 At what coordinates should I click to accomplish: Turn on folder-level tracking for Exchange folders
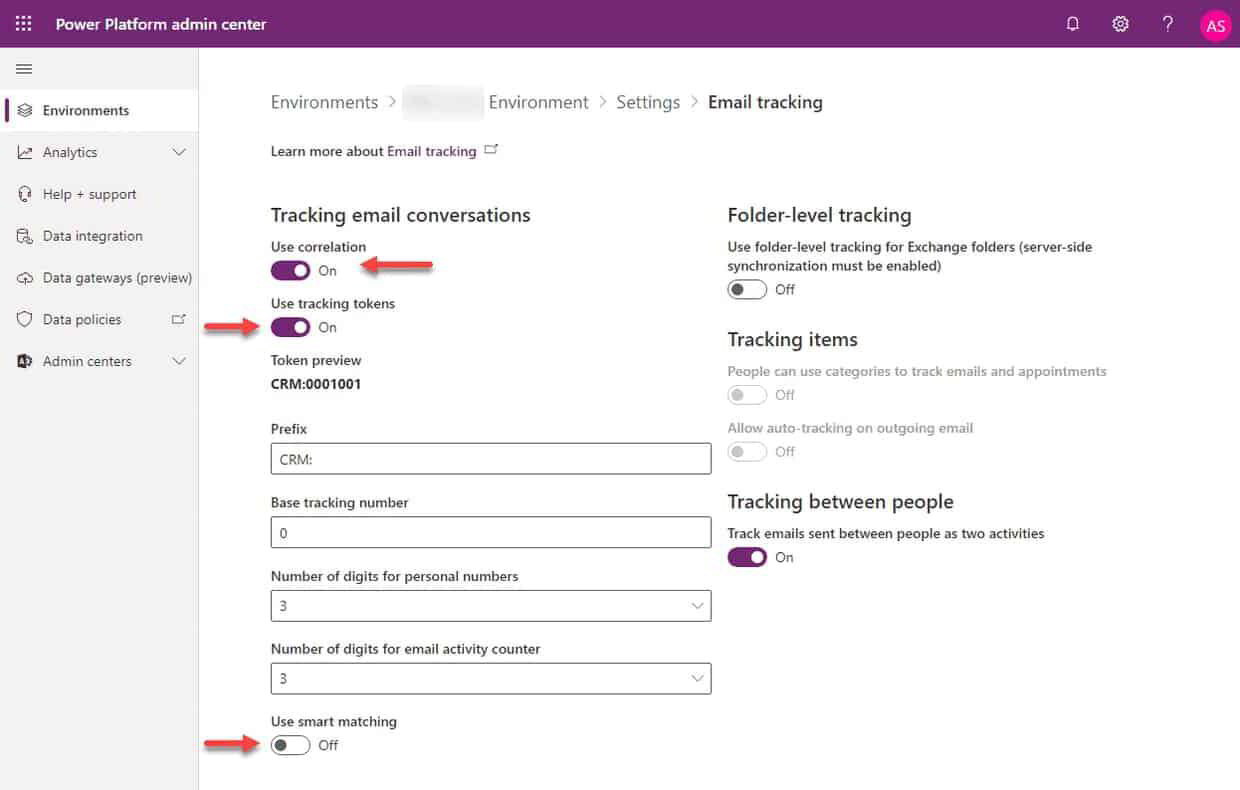747,289
